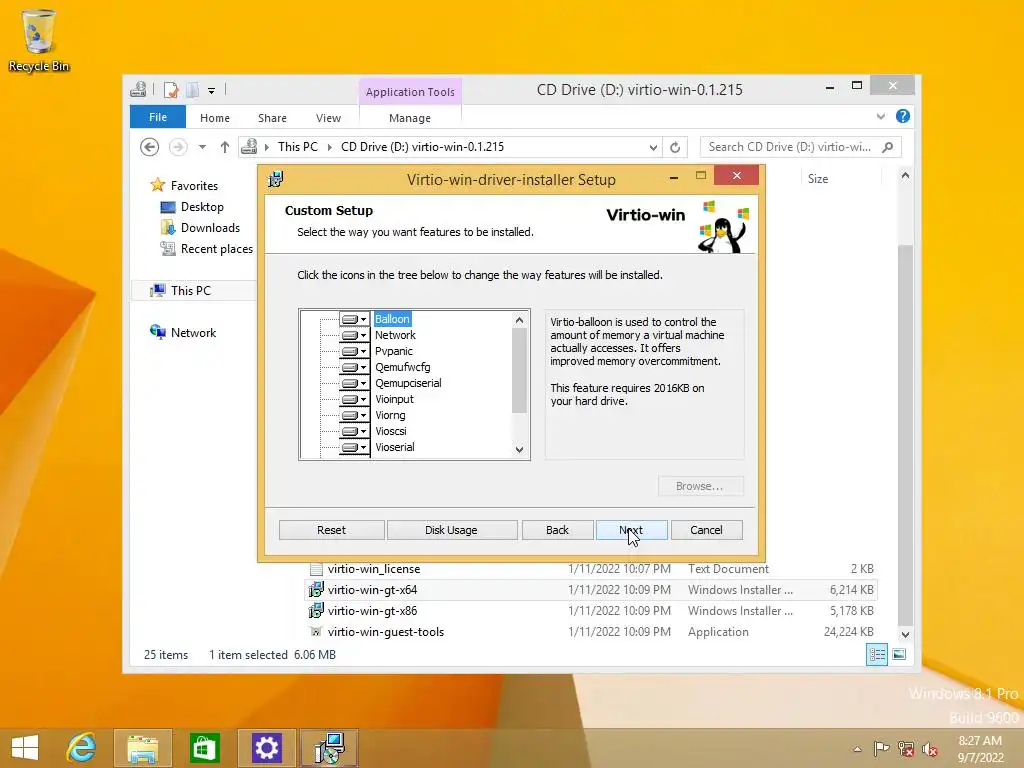Select the Qemufwcfg feature label
Viewport: 1024px width, 768px height.
point(402,367)
